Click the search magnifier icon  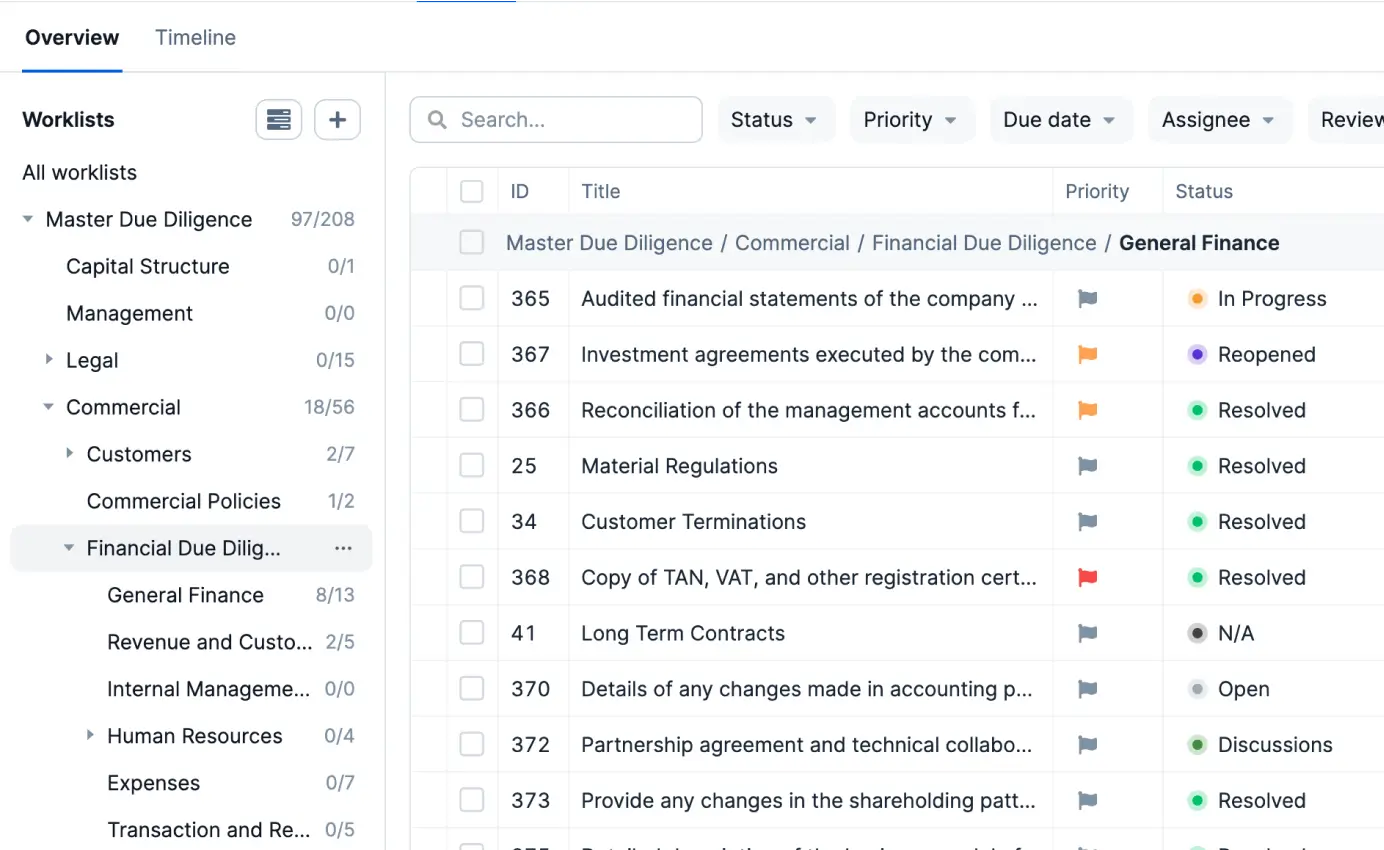(436, 119)
